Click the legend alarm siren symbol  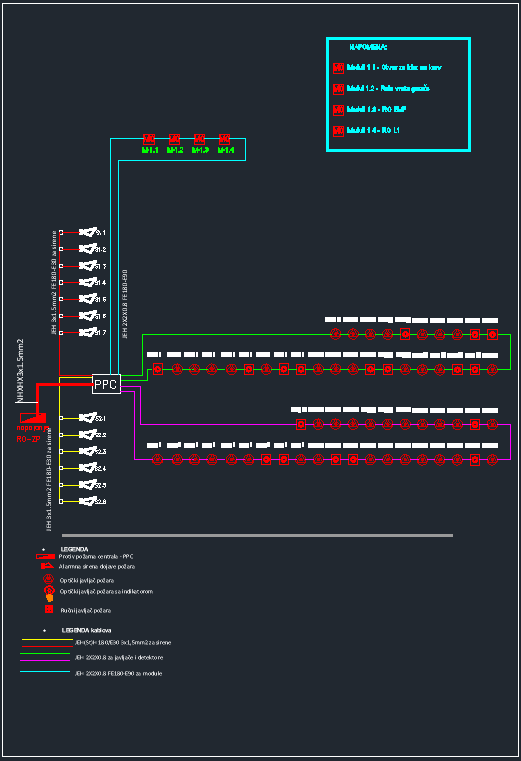click(47, 566)
